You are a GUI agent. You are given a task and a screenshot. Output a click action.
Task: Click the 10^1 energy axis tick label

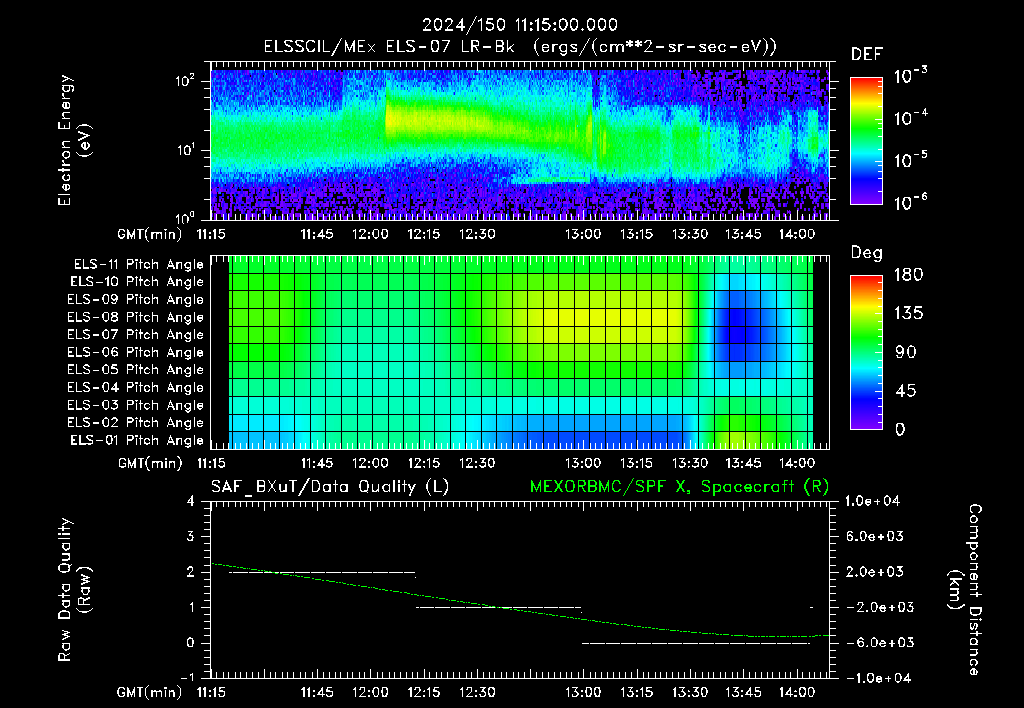coord(185,150)
